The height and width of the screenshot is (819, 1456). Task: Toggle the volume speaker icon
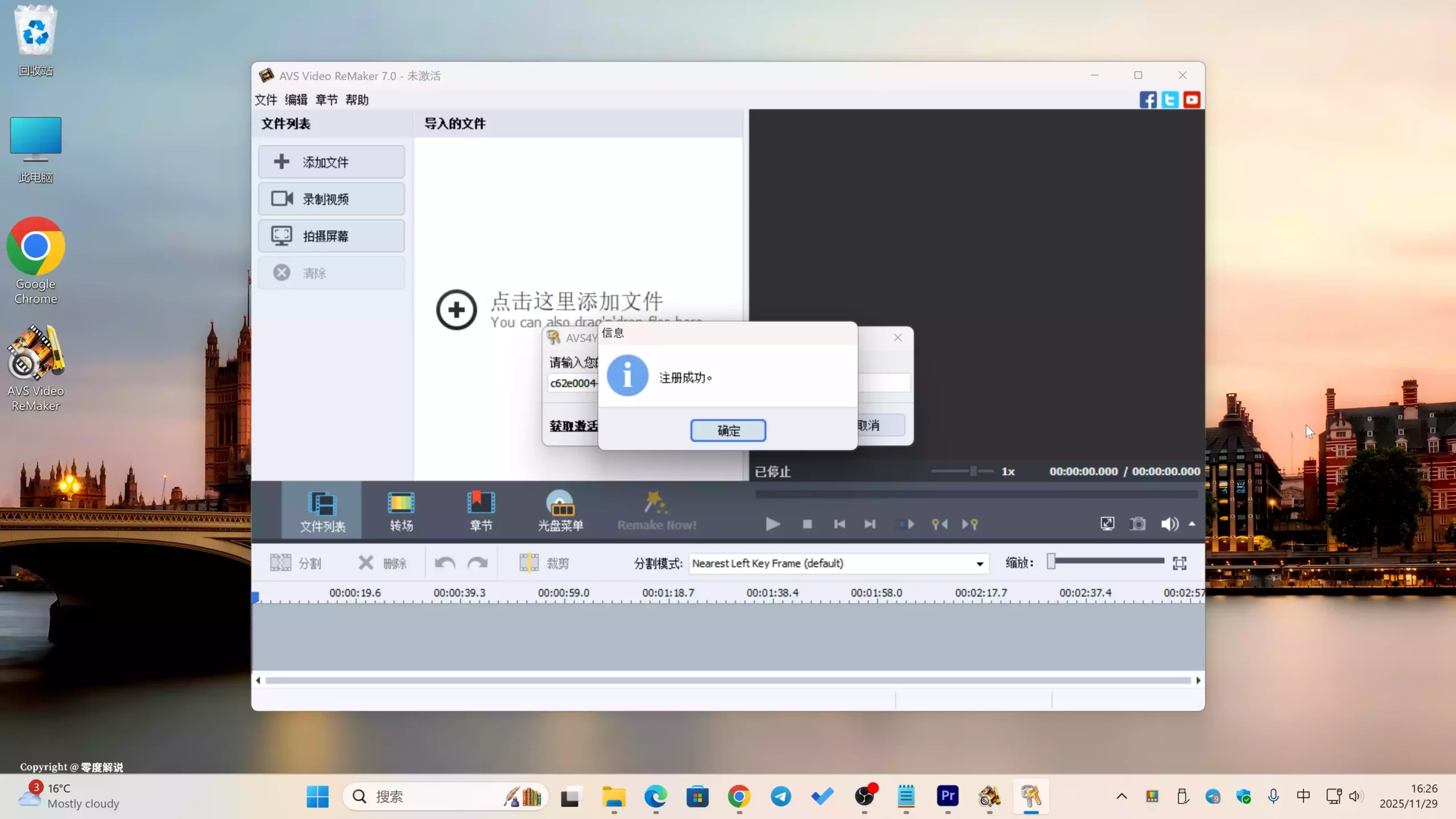click(1169, 524)
